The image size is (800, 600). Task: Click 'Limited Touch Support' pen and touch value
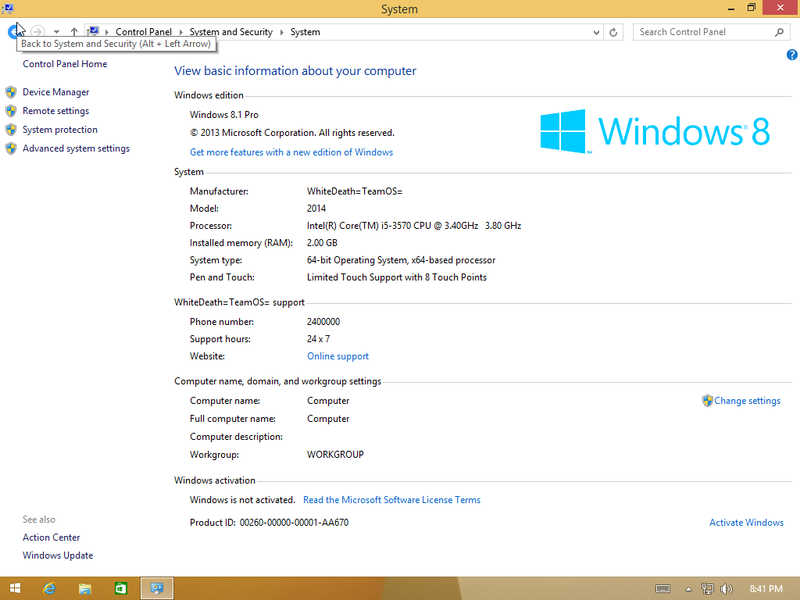[396, 277]
